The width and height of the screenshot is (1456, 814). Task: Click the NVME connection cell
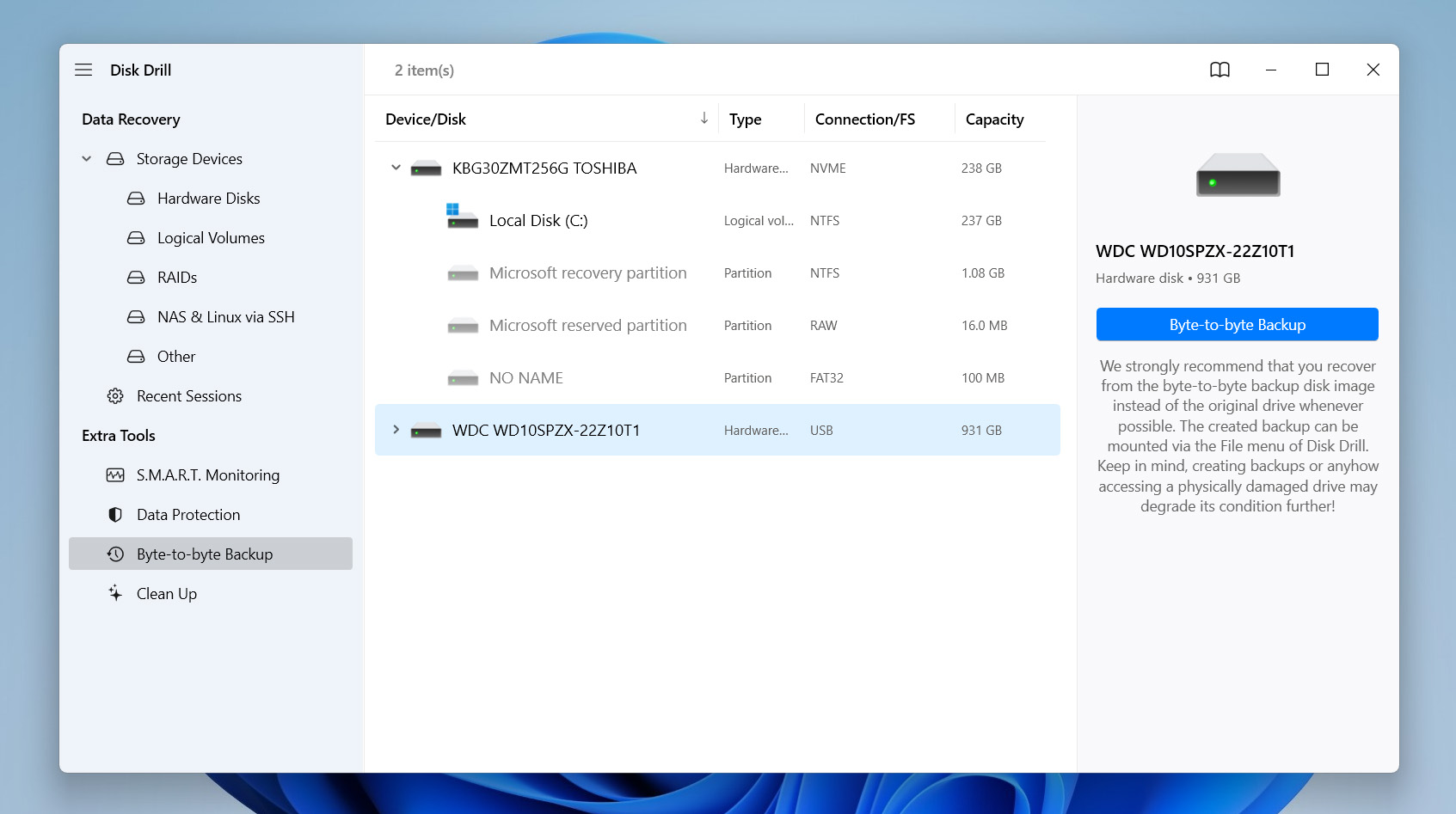[x=828, y=168]
